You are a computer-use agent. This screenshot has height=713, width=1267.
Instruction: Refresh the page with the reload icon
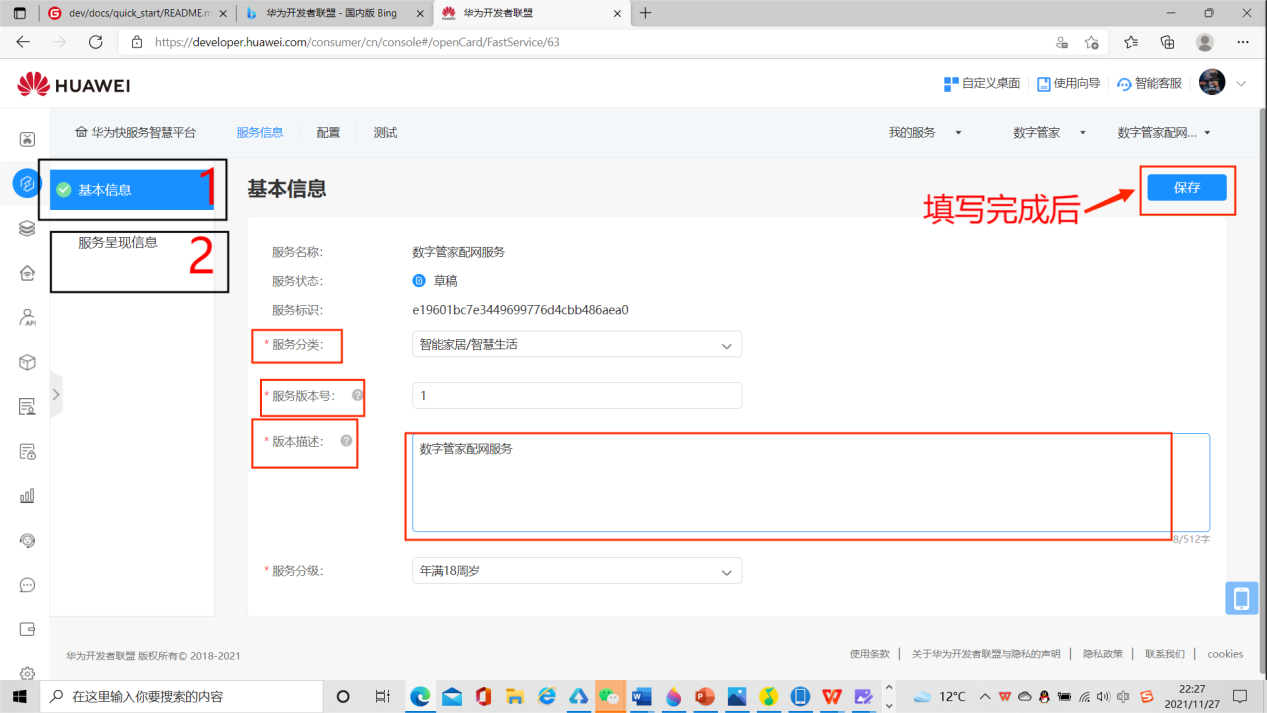(96, 42)
